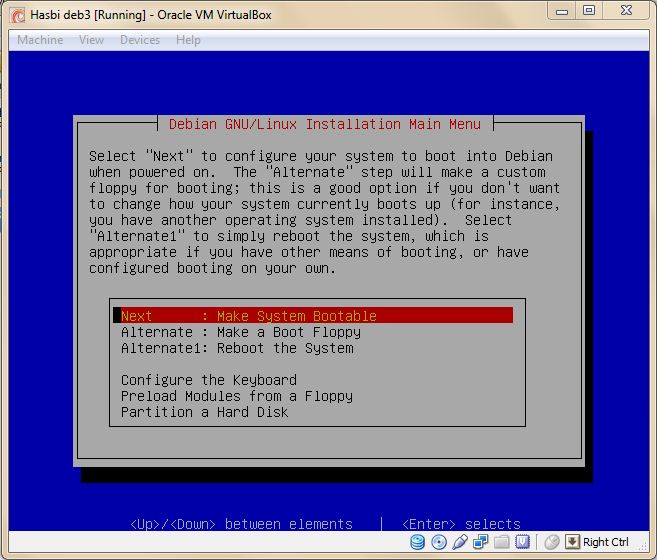Select 'Configure the Keyboard' option
The image size is (657, 560).
209,380
